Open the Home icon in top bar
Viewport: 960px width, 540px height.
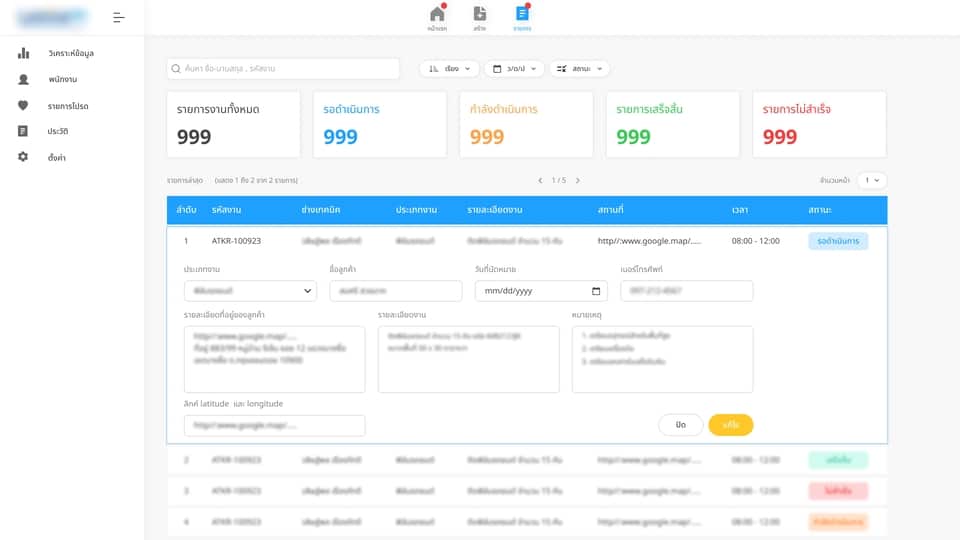pyautogui.click(x=437, y=14)
